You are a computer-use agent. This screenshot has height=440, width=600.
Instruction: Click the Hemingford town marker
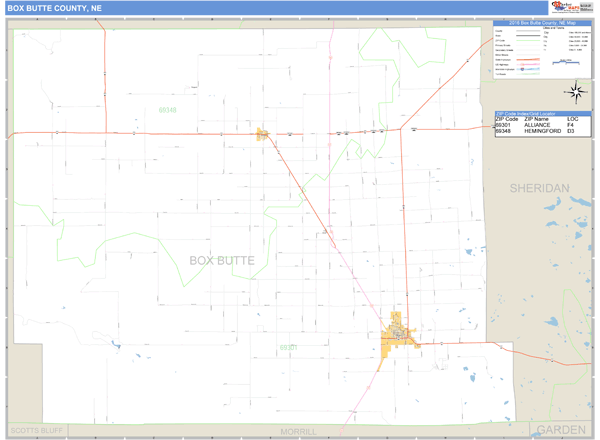click(x=263, y=134)
